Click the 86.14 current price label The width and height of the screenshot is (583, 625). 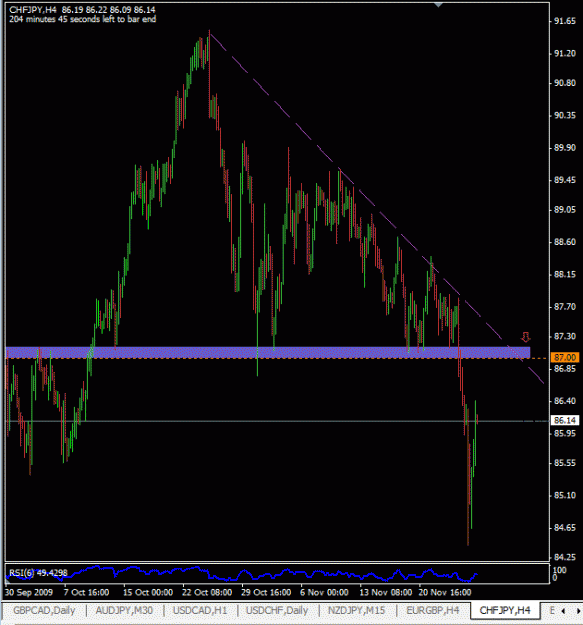(x=565, y=420)
